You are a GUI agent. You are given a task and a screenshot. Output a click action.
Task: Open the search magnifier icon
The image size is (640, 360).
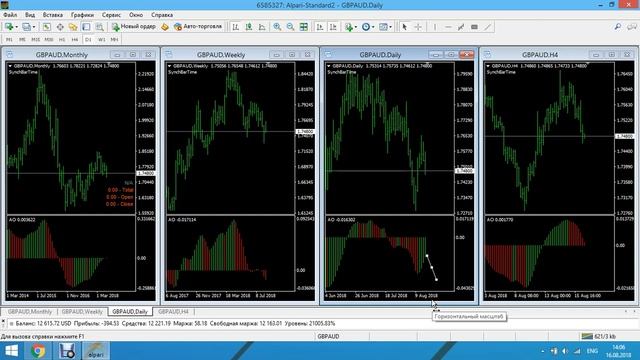point(618,27)
